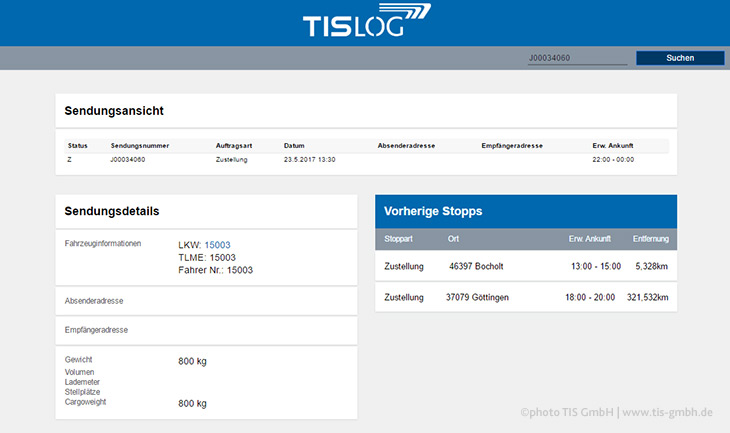Select the Göttingen delivery stop row
The height and width of the screenshot is (433, 730).
click(x=526, y=297)
